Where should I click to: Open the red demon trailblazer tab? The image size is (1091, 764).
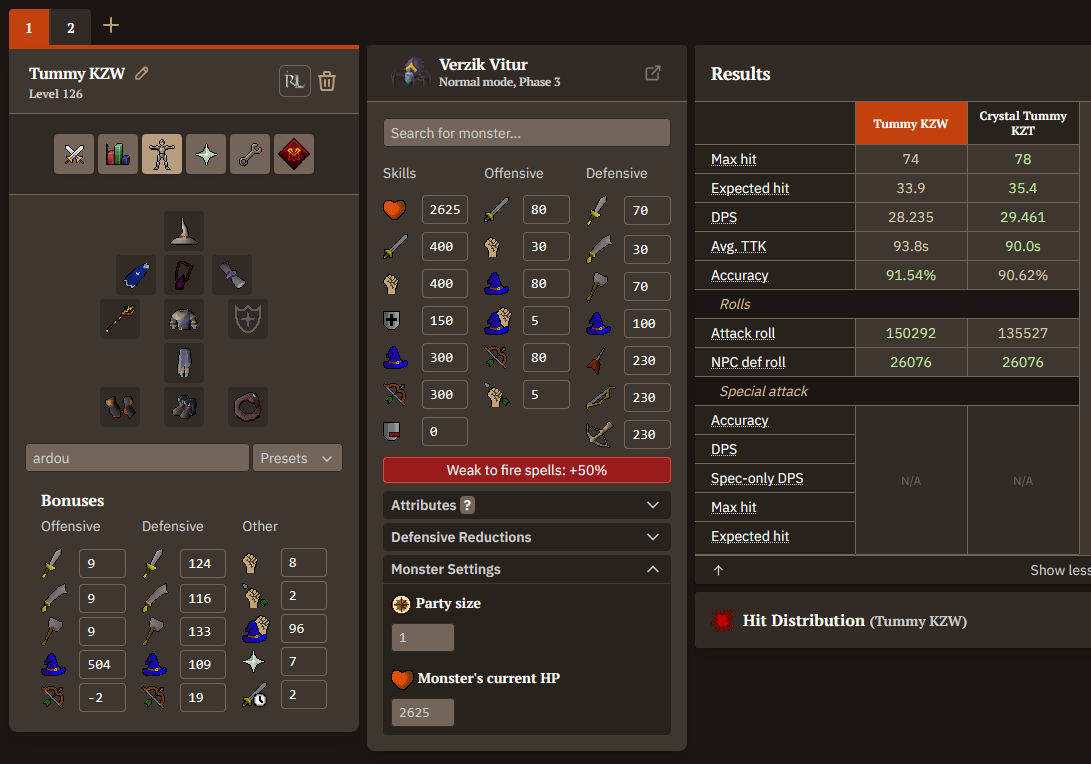click(x=294, y=154)
